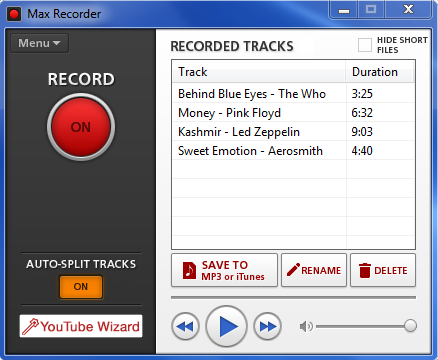
Task: Mute audio via the speaker icon
Action: click(306, 327)
